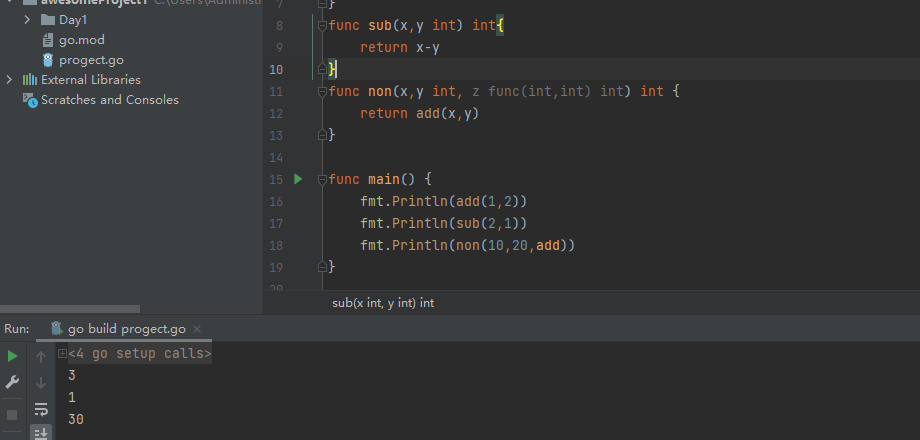Image resolution: width=920 pixels, height=440 pixels.
Task: Click gopher icon on run tab
Action: pos(57,329)
